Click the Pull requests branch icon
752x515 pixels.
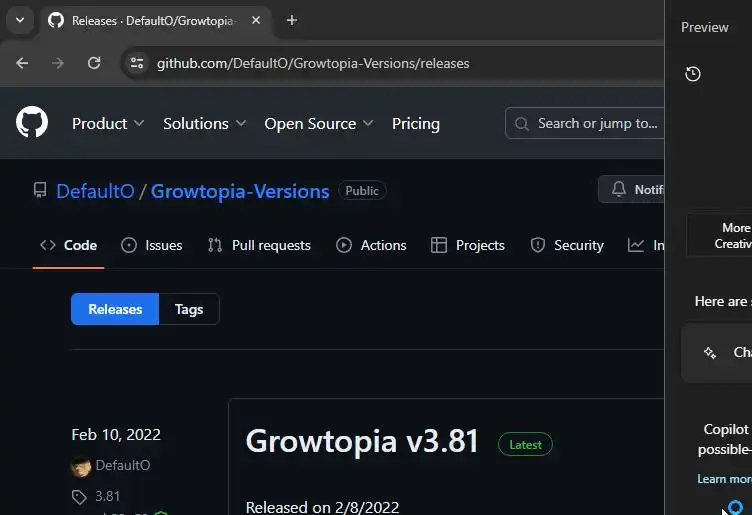[215, 246]
